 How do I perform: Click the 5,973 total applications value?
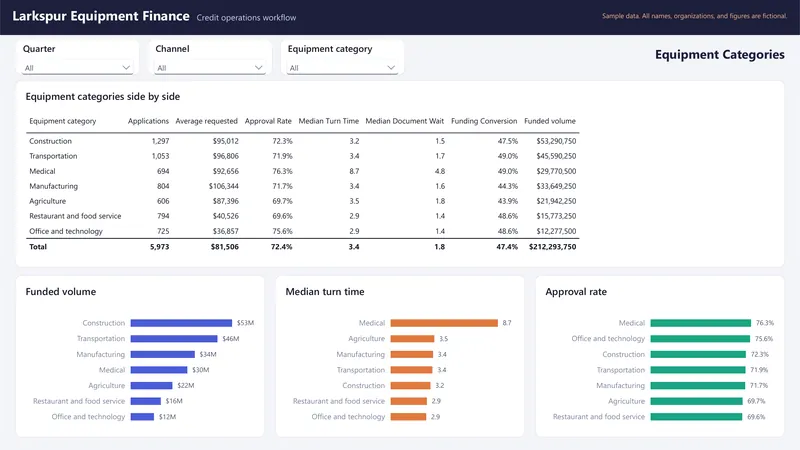160,246
